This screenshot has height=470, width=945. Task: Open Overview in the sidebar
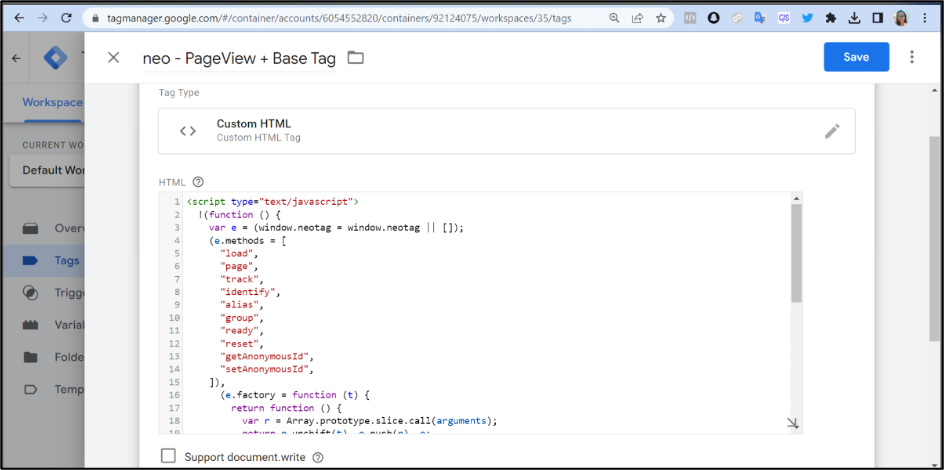point(42,228)
